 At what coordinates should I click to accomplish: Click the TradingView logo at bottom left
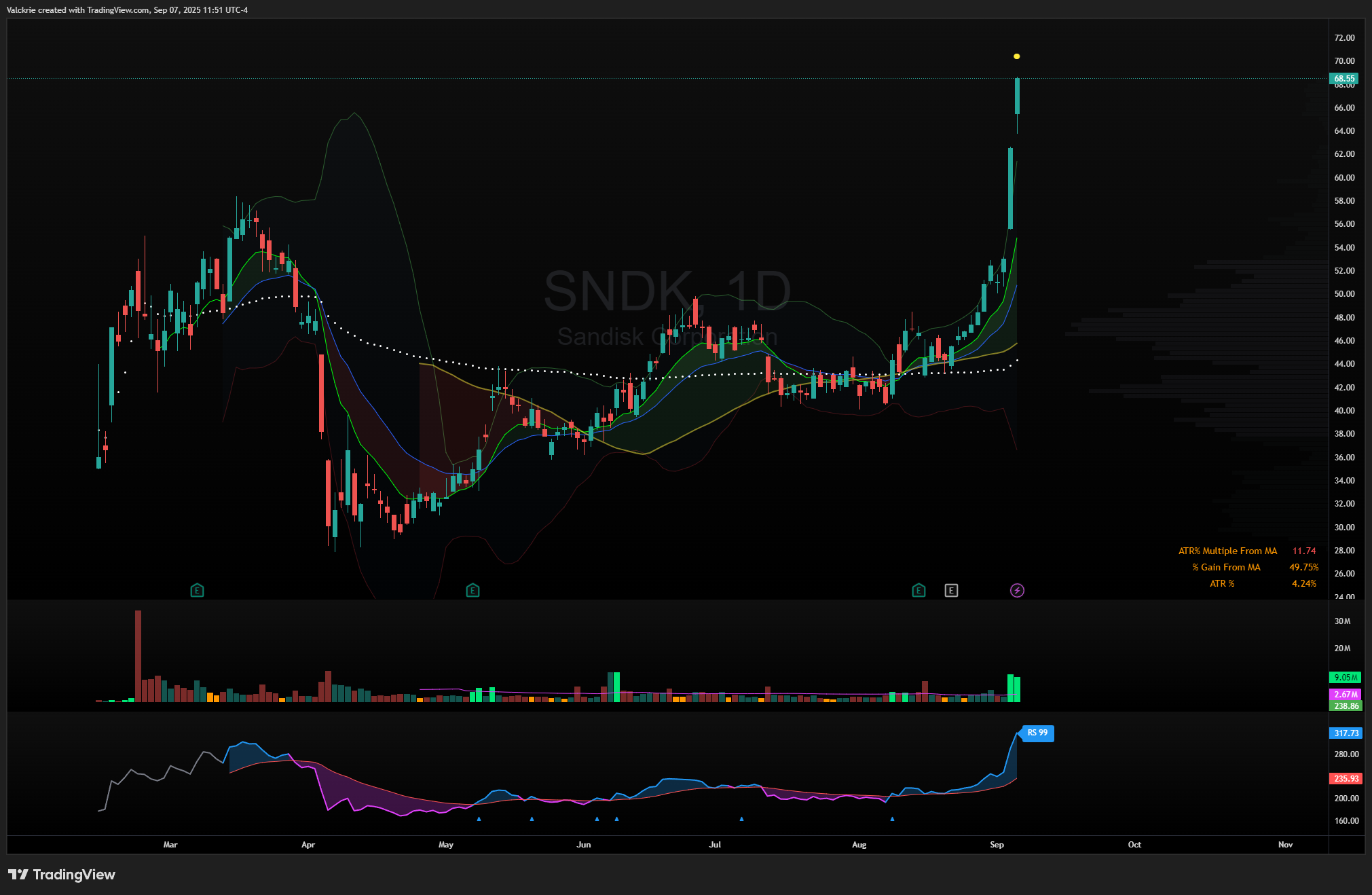(62, 875)
